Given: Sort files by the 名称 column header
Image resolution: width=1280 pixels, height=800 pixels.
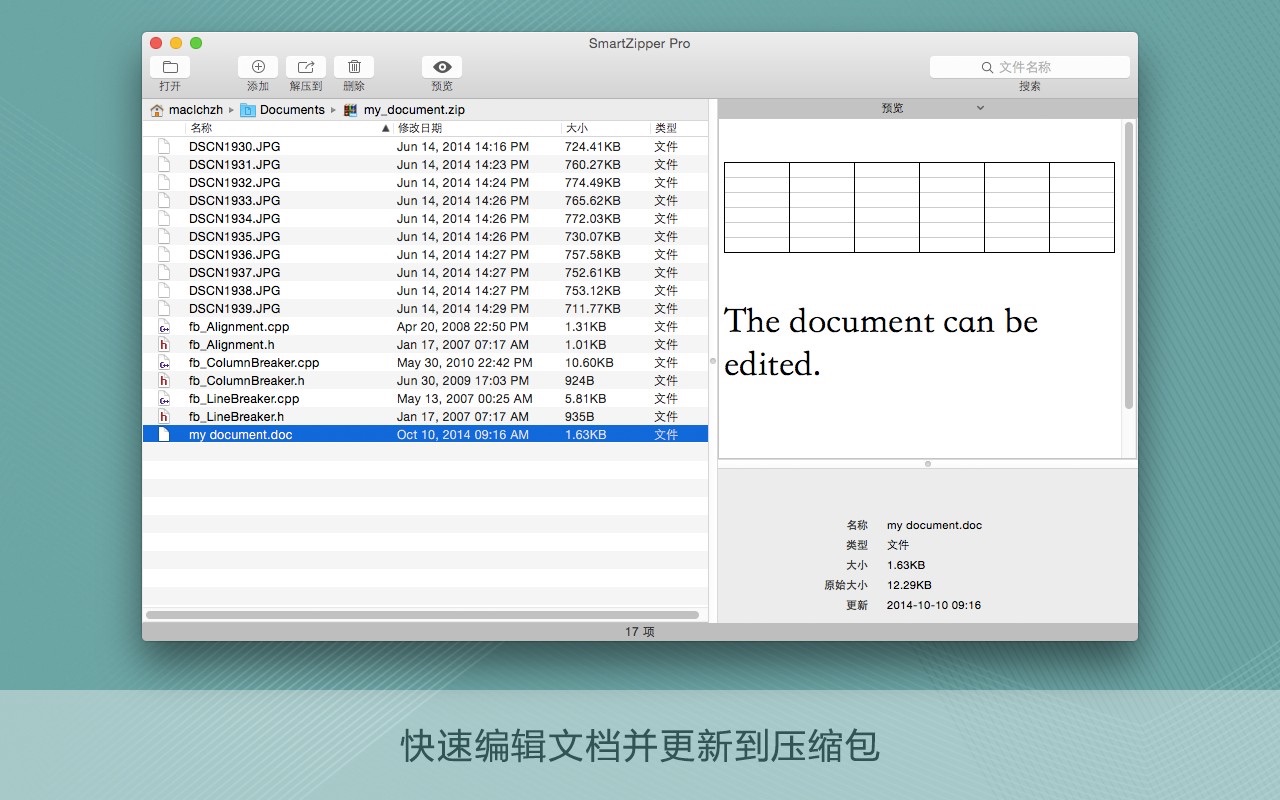Looking at the screenshot, I should coord(200,127).
